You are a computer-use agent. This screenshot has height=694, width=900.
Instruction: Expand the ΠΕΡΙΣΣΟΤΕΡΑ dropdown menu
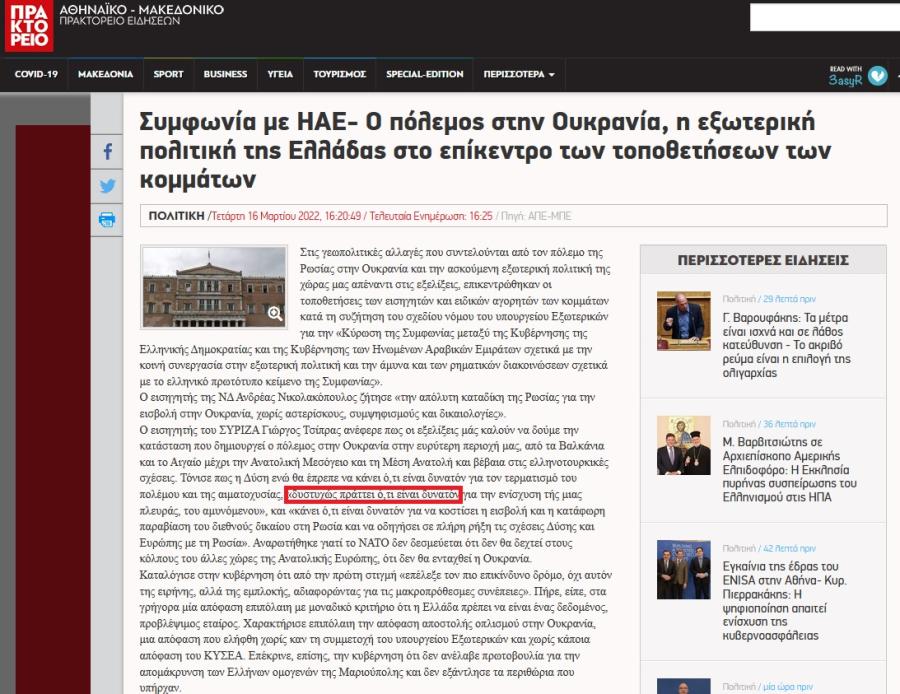(518, 74)
